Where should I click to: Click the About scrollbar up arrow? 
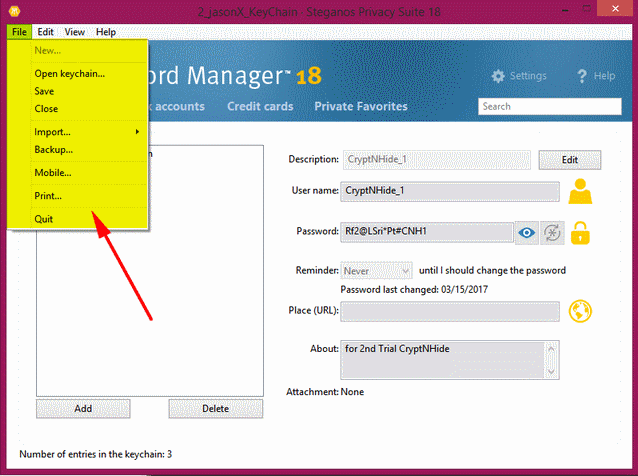click(x=551, y=349)
